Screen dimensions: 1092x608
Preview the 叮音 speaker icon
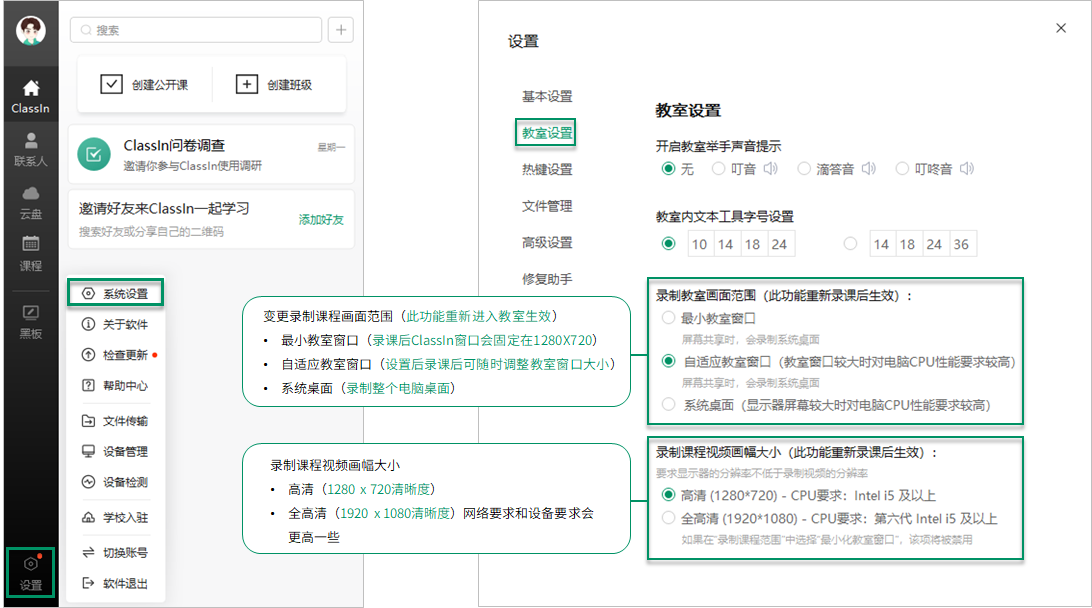(x=770, y=169)
